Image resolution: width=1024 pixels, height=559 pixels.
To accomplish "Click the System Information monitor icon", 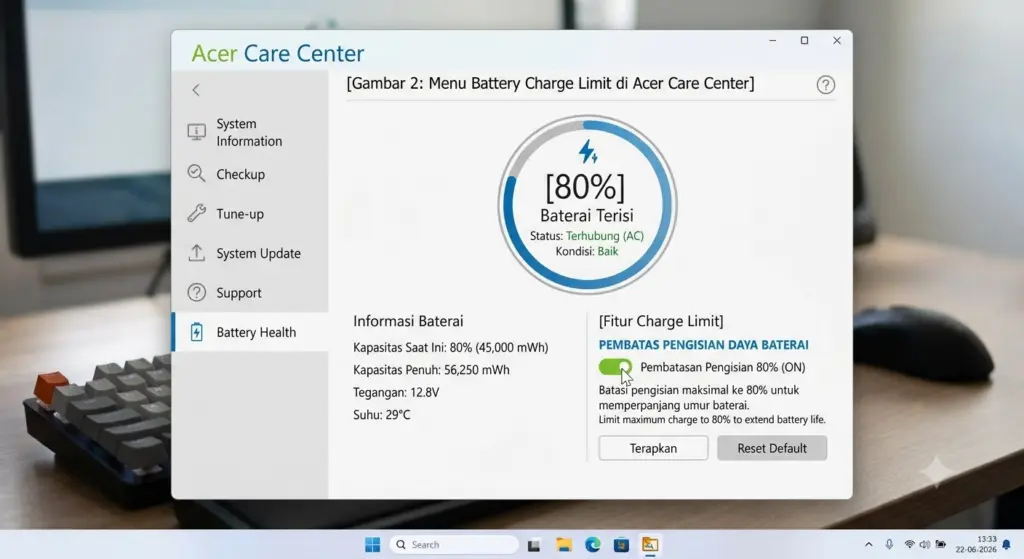I will click(197, 132).
